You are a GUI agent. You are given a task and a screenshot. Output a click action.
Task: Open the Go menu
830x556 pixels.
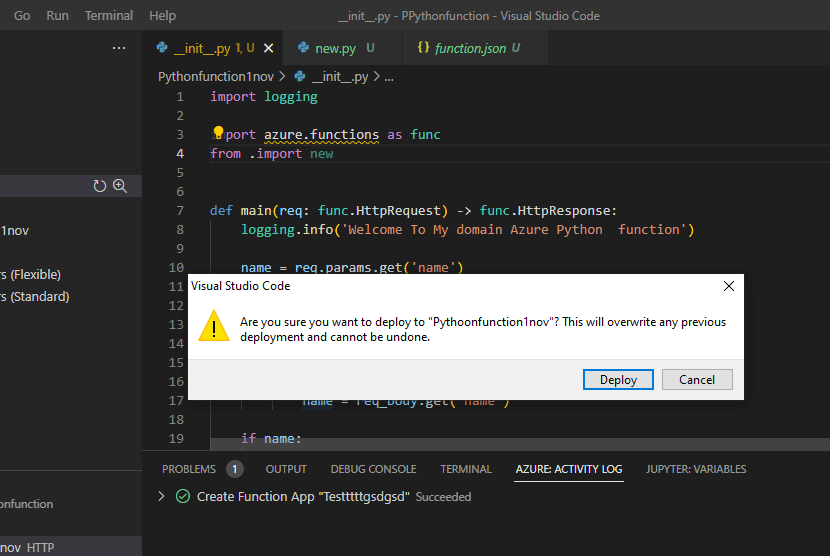pos(22,15)
